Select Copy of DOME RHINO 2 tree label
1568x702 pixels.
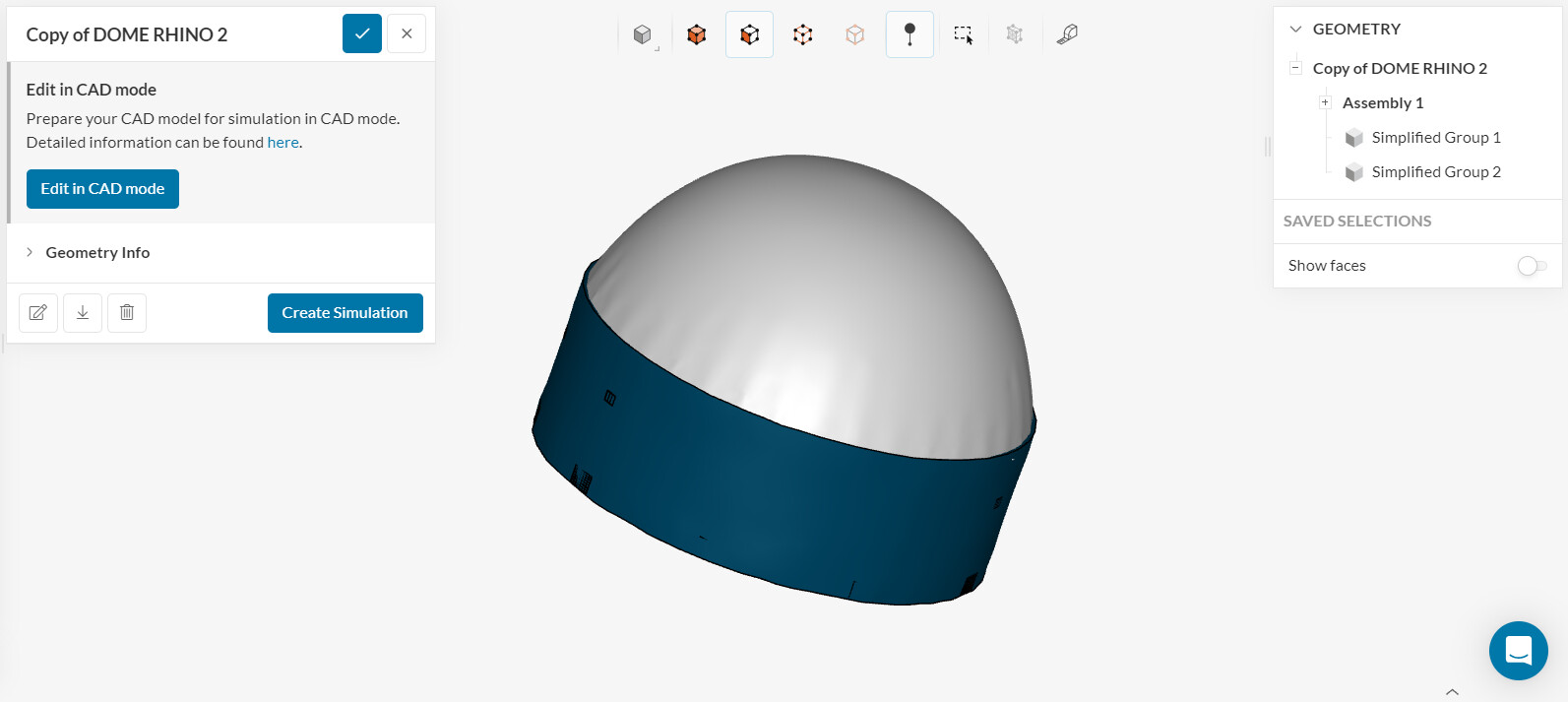(x=1400, y=68)
